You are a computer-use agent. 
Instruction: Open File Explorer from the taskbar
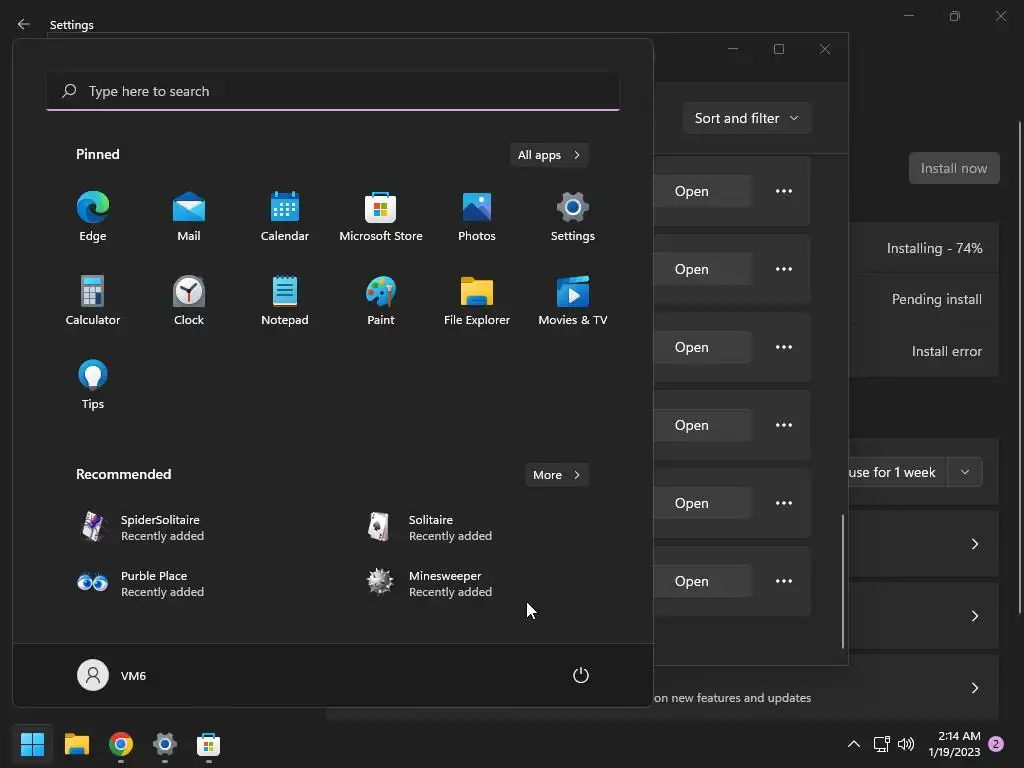76,744
